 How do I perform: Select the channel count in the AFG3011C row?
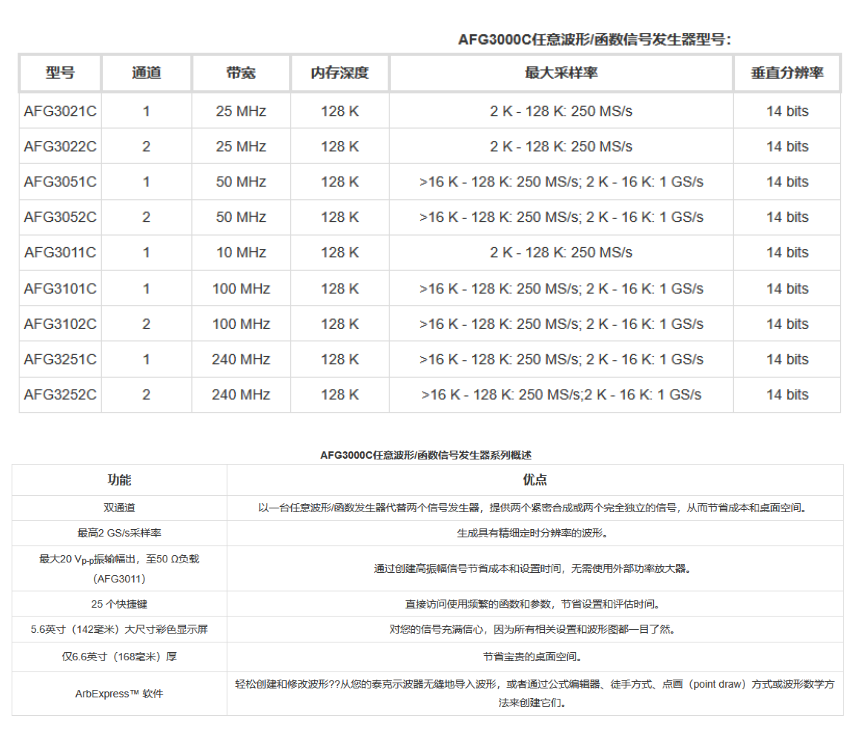pyautogui.click(x=146, y=252)
